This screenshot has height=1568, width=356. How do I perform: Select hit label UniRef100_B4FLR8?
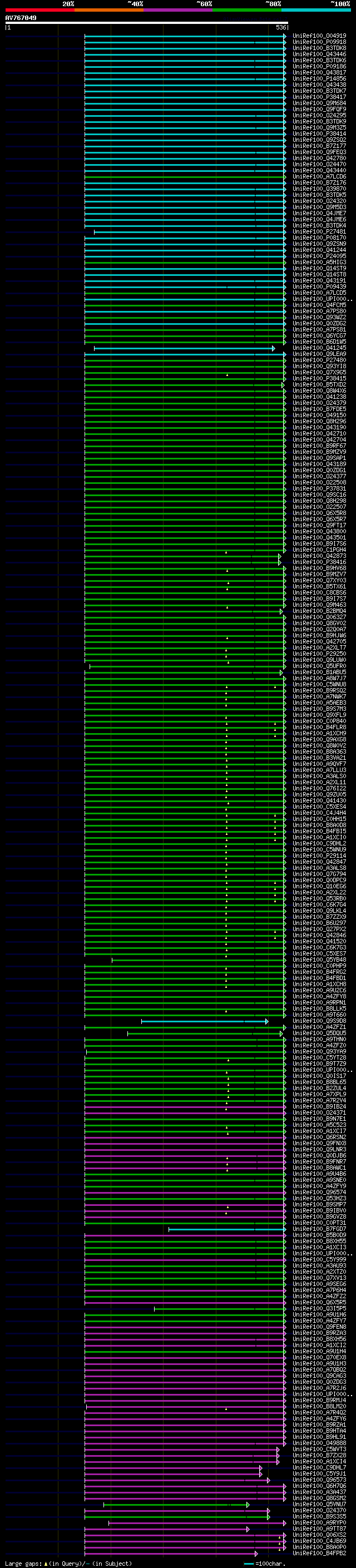tap(319, 727)
